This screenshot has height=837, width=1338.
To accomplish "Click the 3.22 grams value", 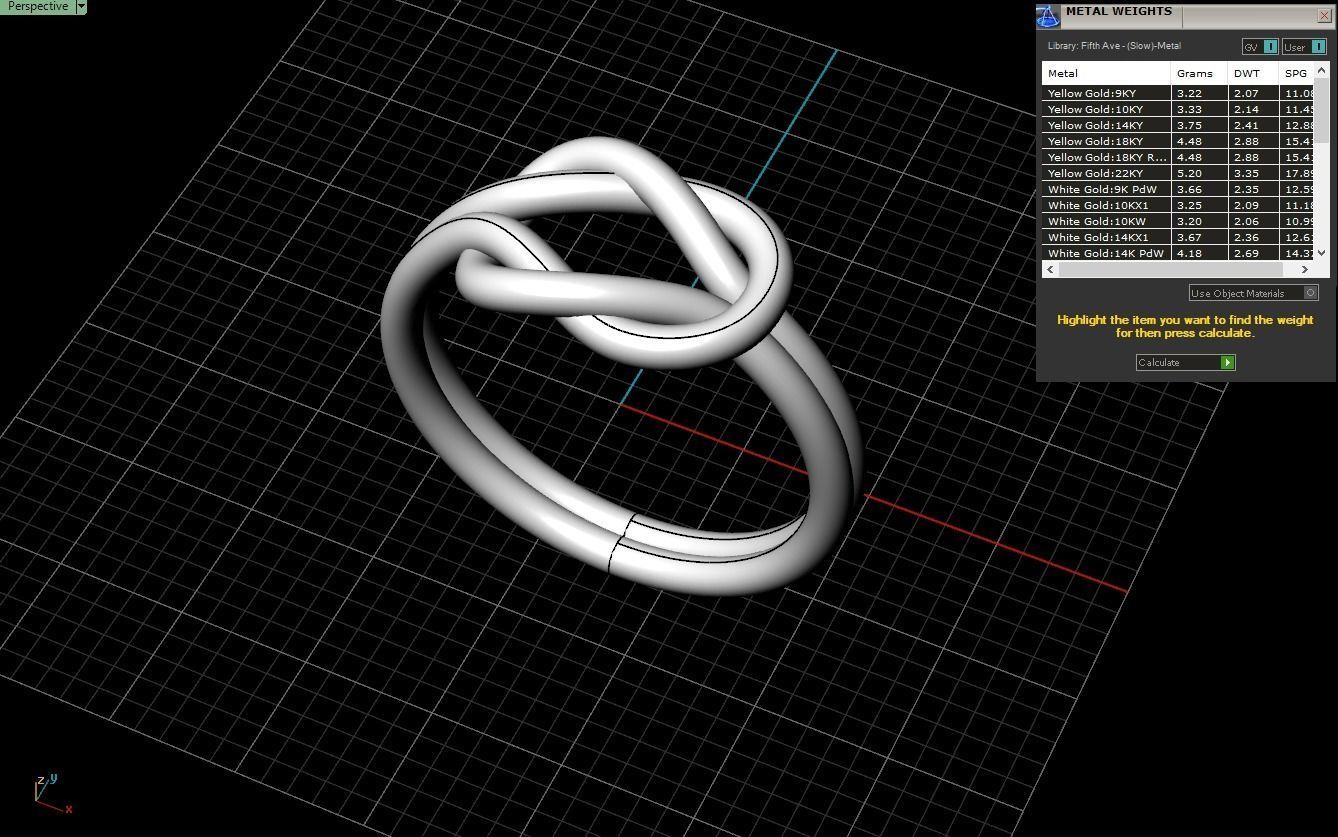I will point(1189,93).
